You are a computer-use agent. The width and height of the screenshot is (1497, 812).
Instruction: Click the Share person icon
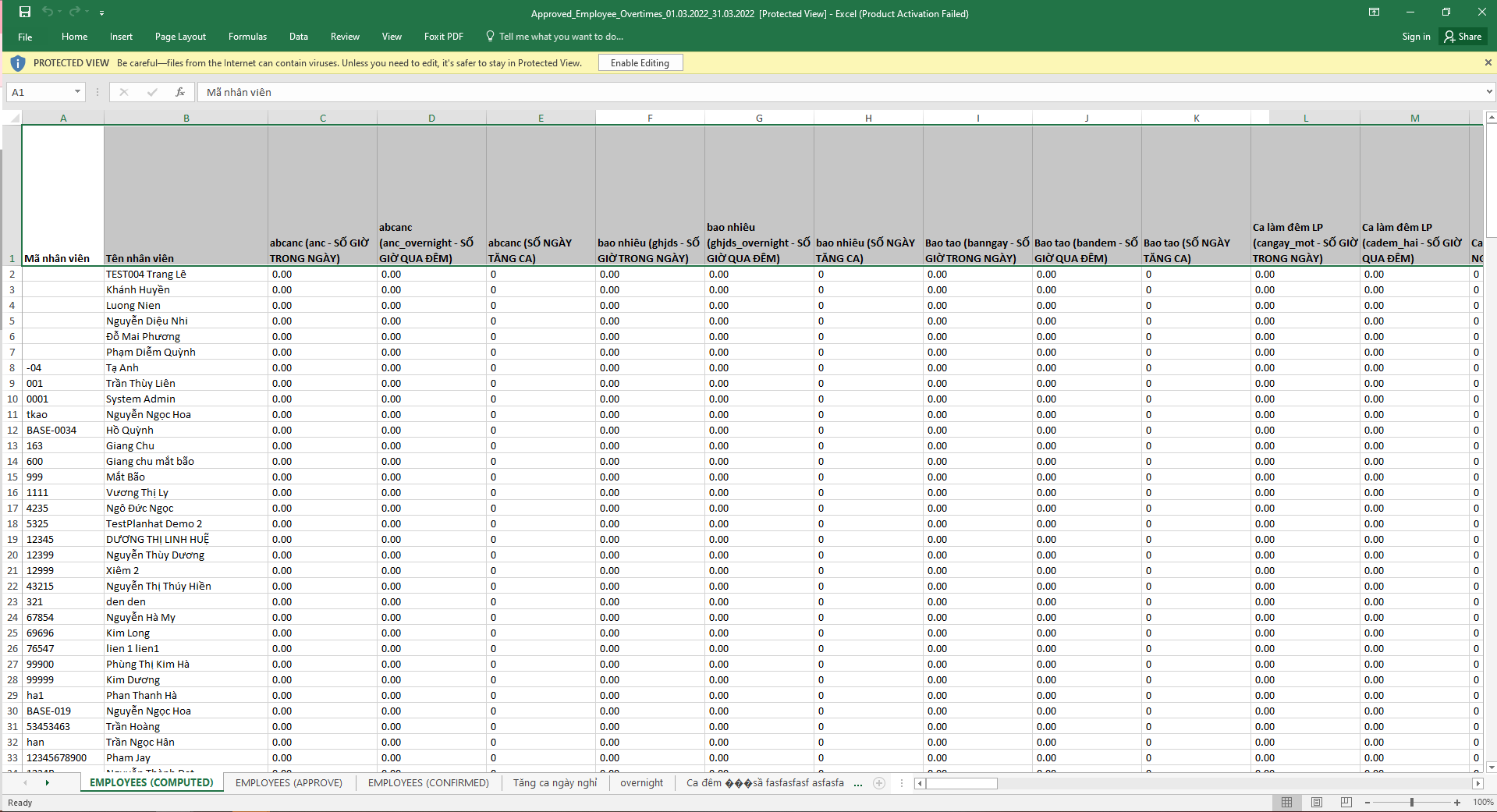coord(1449,37)
